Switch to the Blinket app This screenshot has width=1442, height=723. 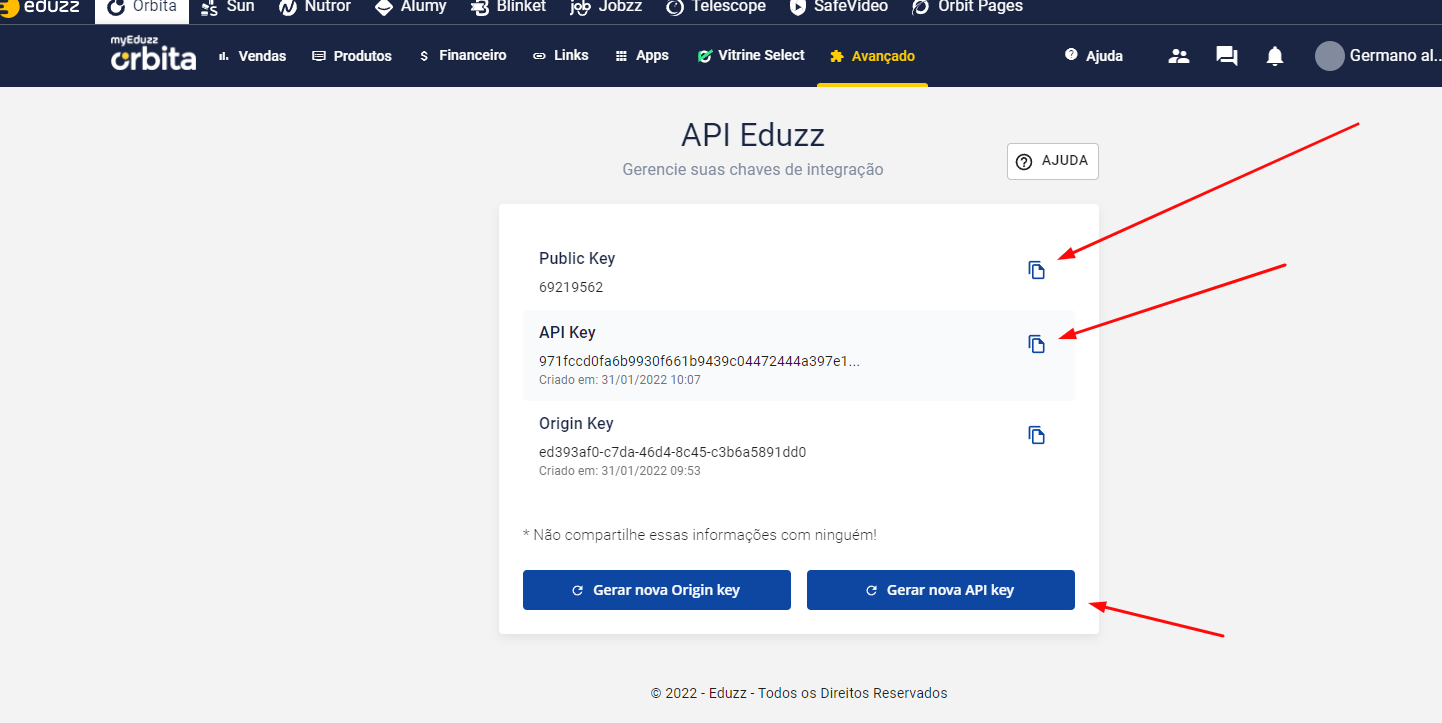(508, 7)
